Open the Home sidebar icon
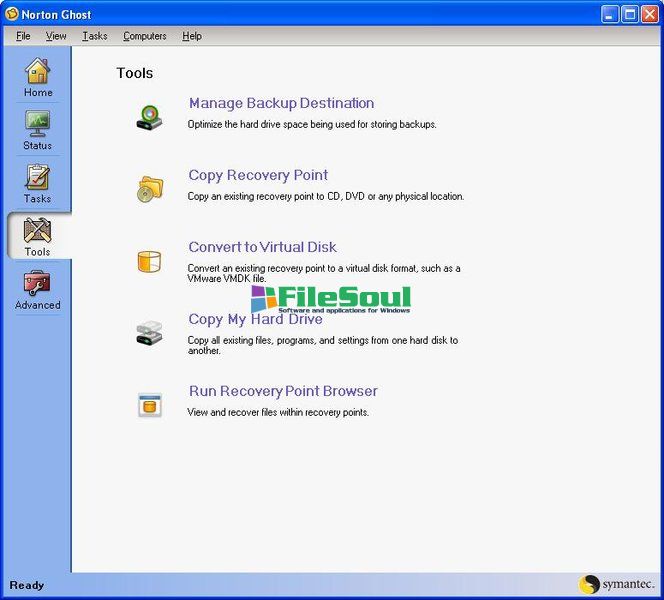The height and width of the screenshot is (600, 664). click(37, 72)
